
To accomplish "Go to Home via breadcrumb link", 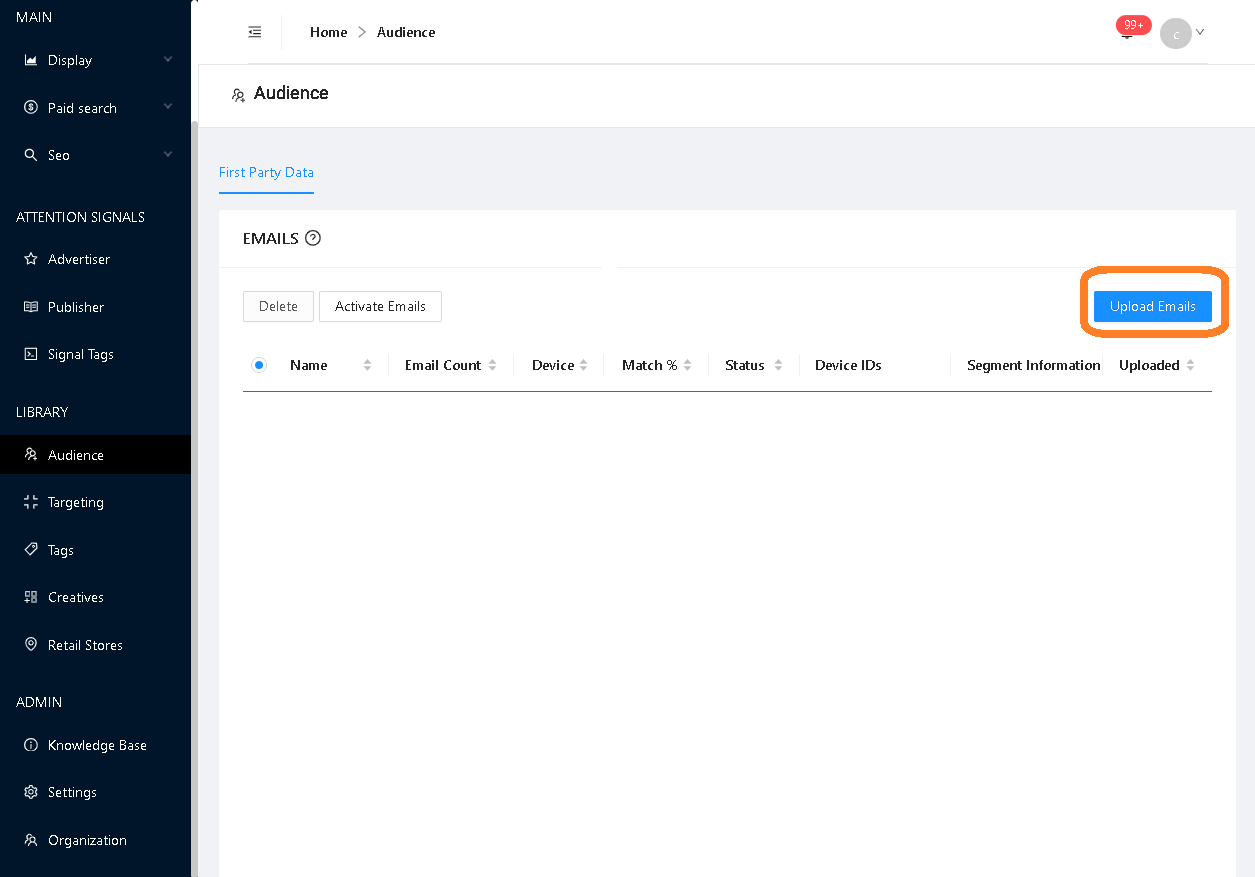I will (328, 32).
